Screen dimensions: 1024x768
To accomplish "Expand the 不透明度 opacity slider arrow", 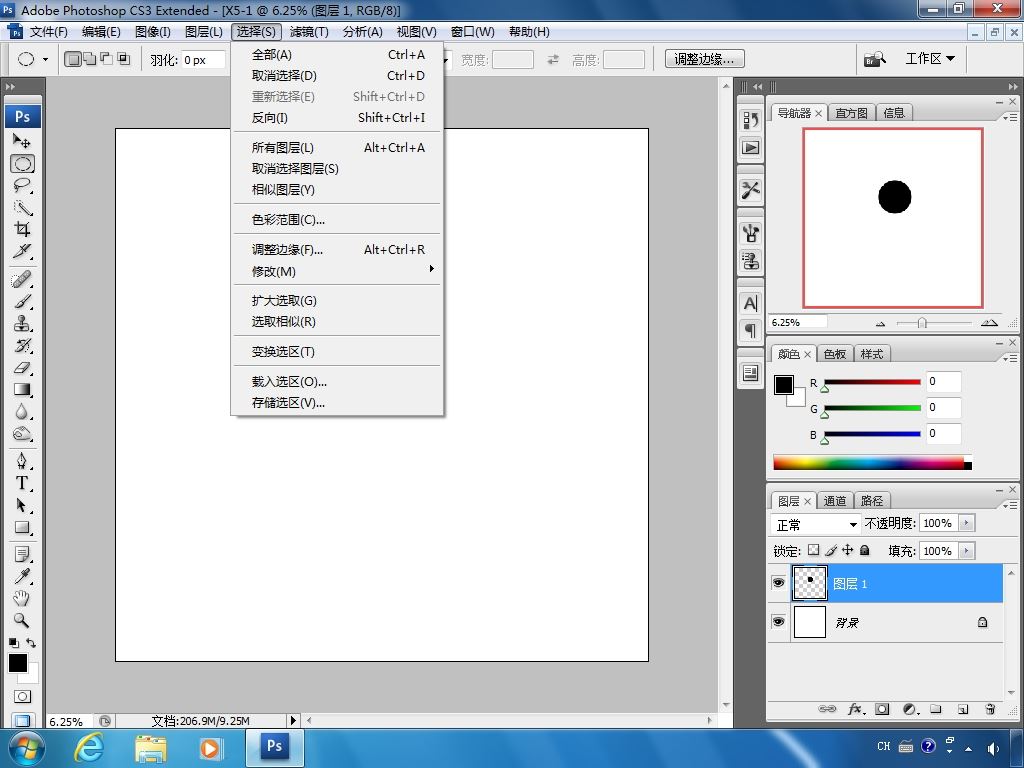I will (966, 523).
